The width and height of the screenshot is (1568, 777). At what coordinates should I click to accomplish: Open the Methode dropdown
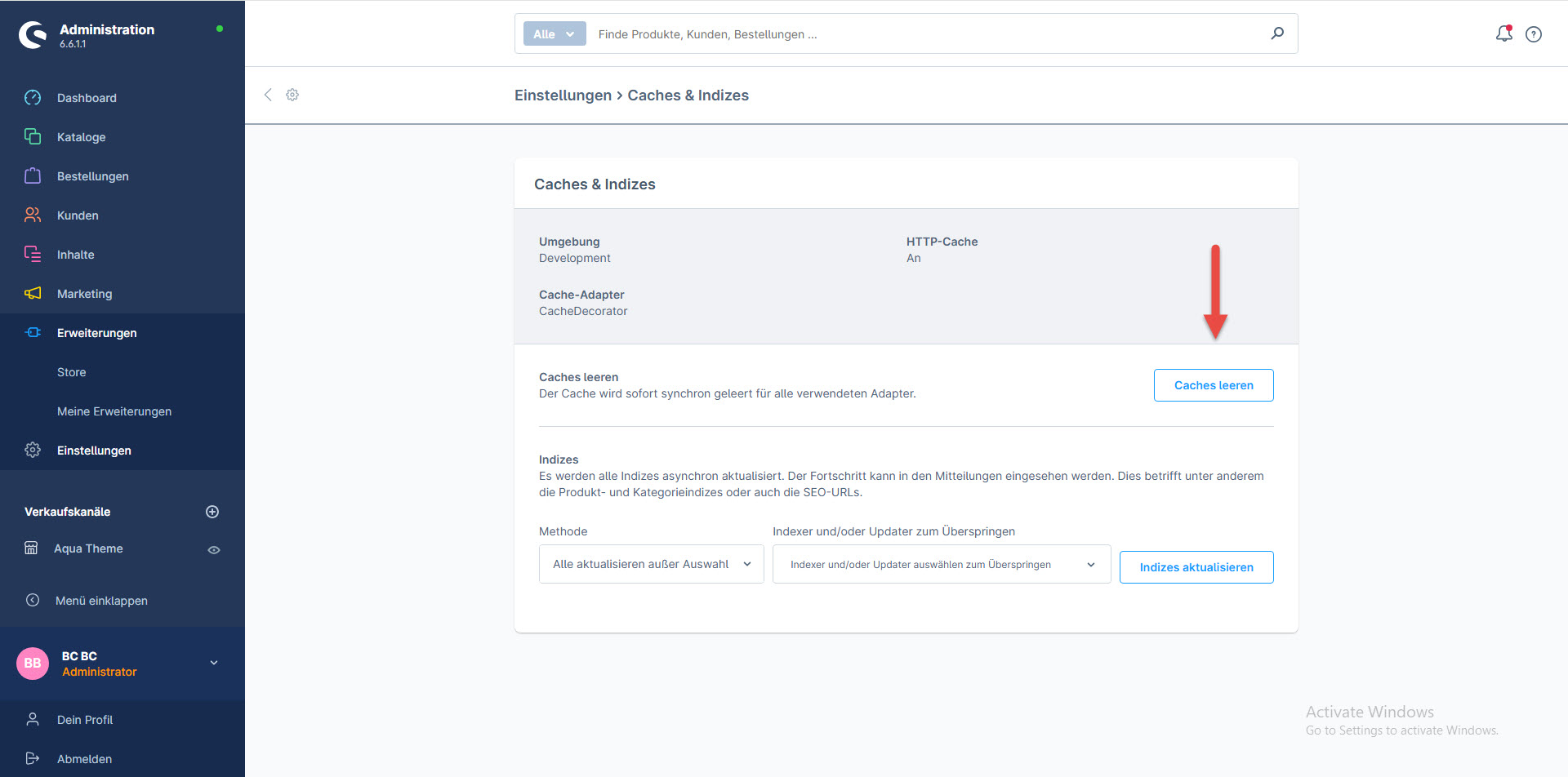(x=651, y=564)
